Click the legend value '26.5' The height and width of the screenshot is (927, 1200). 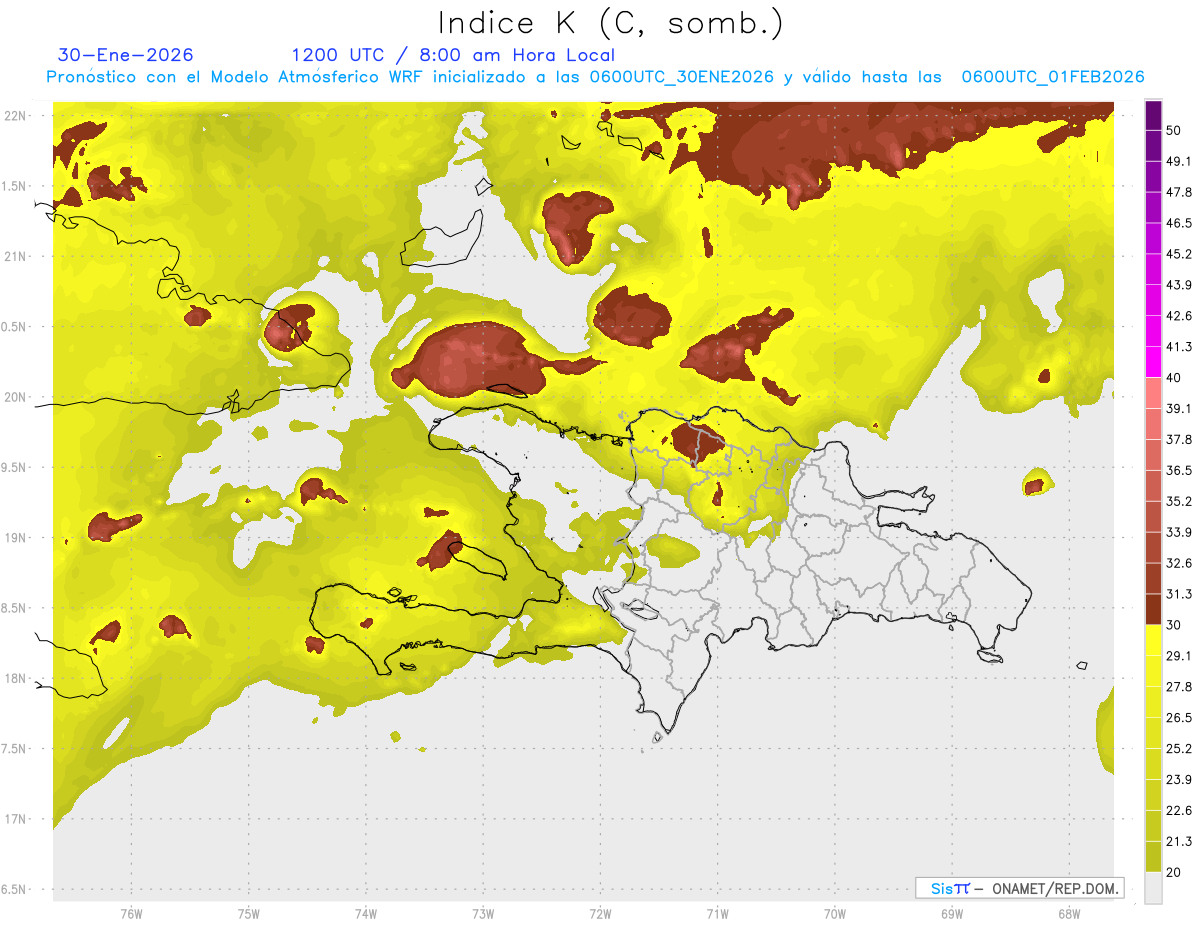(1179, 718)
